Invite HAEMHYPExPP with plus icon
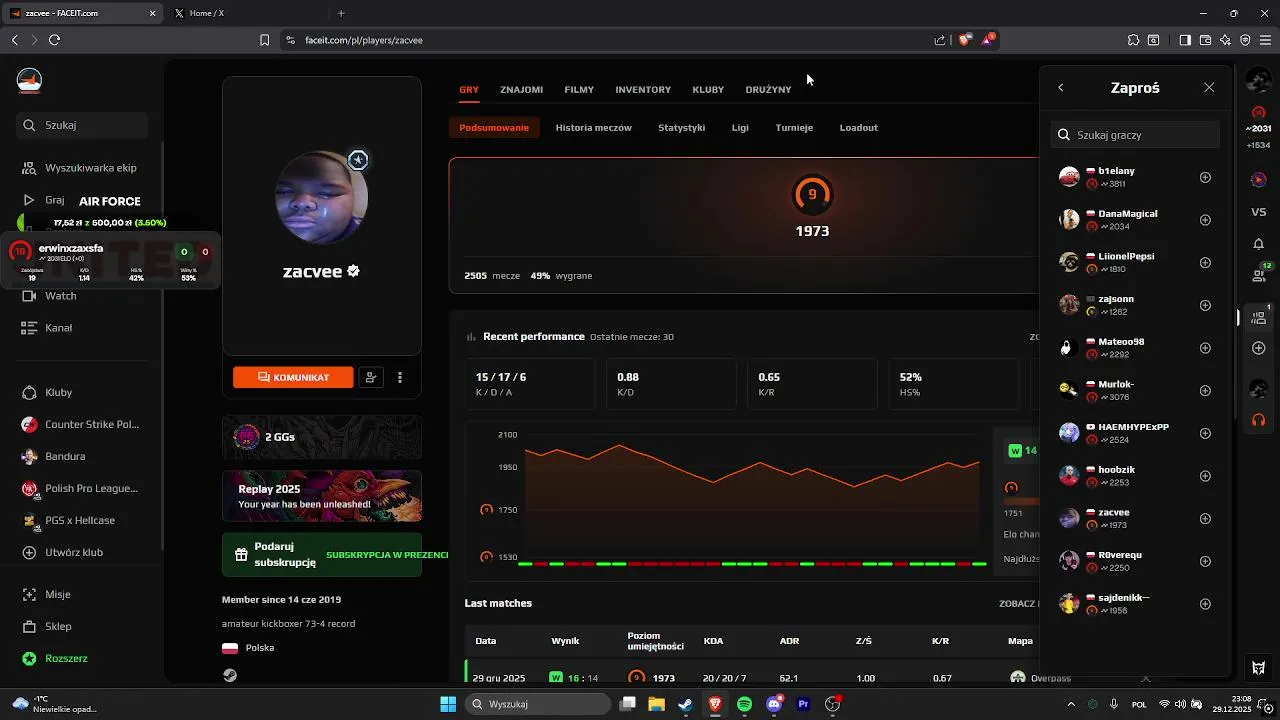 (1205, 433)
